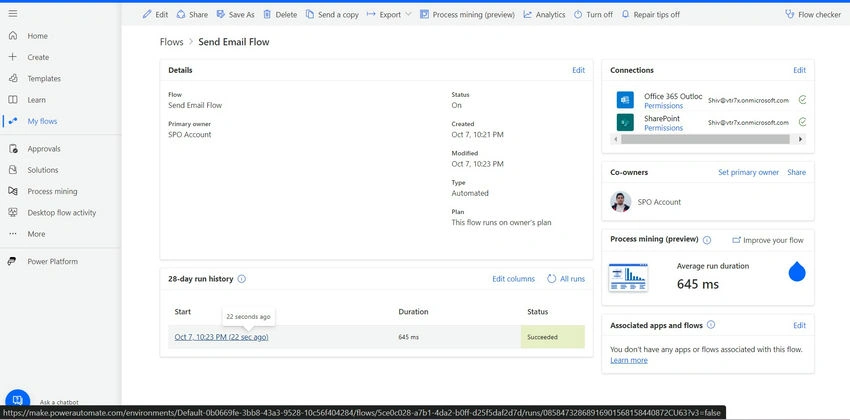850x420 pixels.
Task: Click the Connections scroll right arrow
Action: pyautogui.click(x=801, y=139)
